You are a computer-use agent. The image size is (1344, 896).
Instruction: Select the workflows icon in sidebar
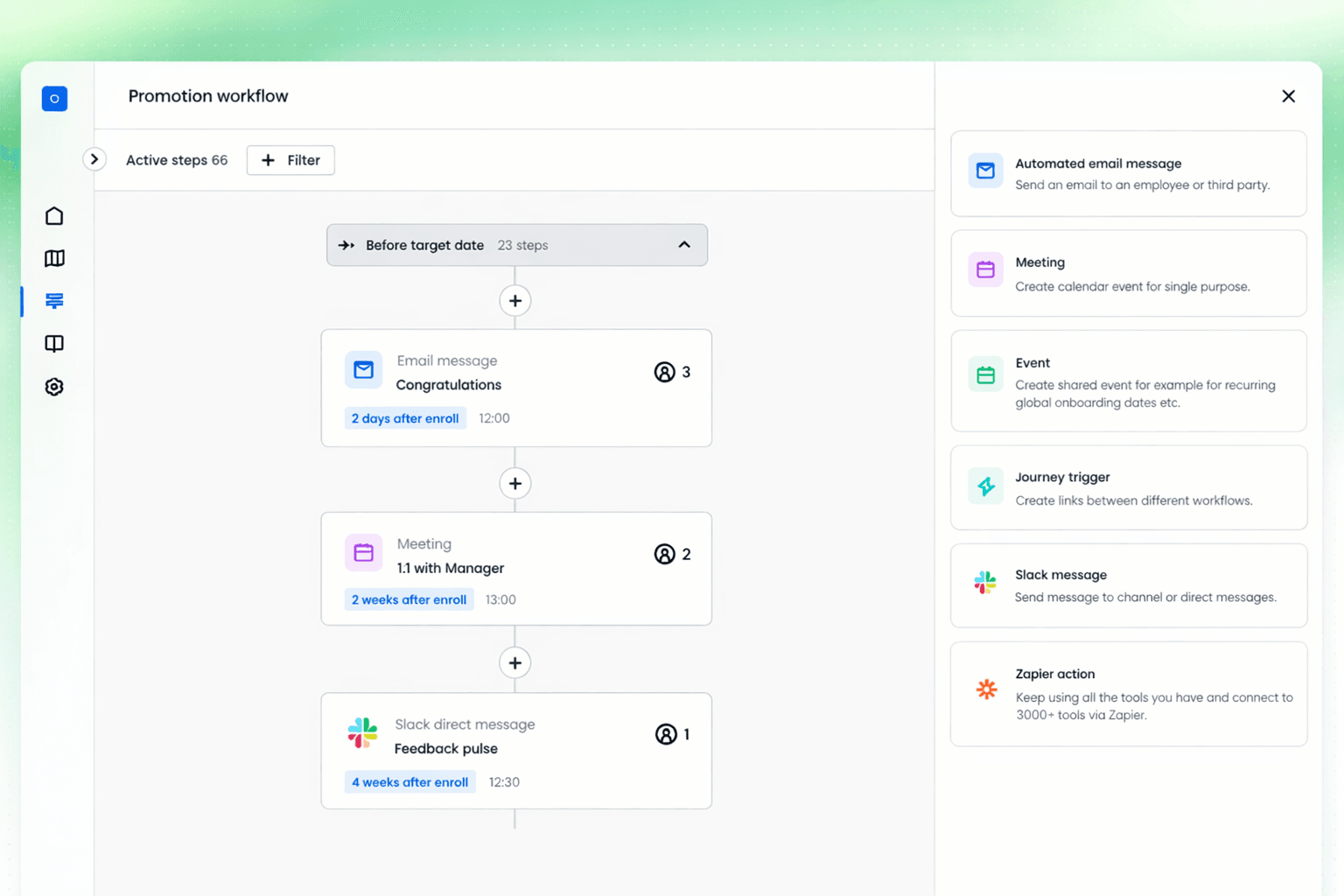(54, 301)
